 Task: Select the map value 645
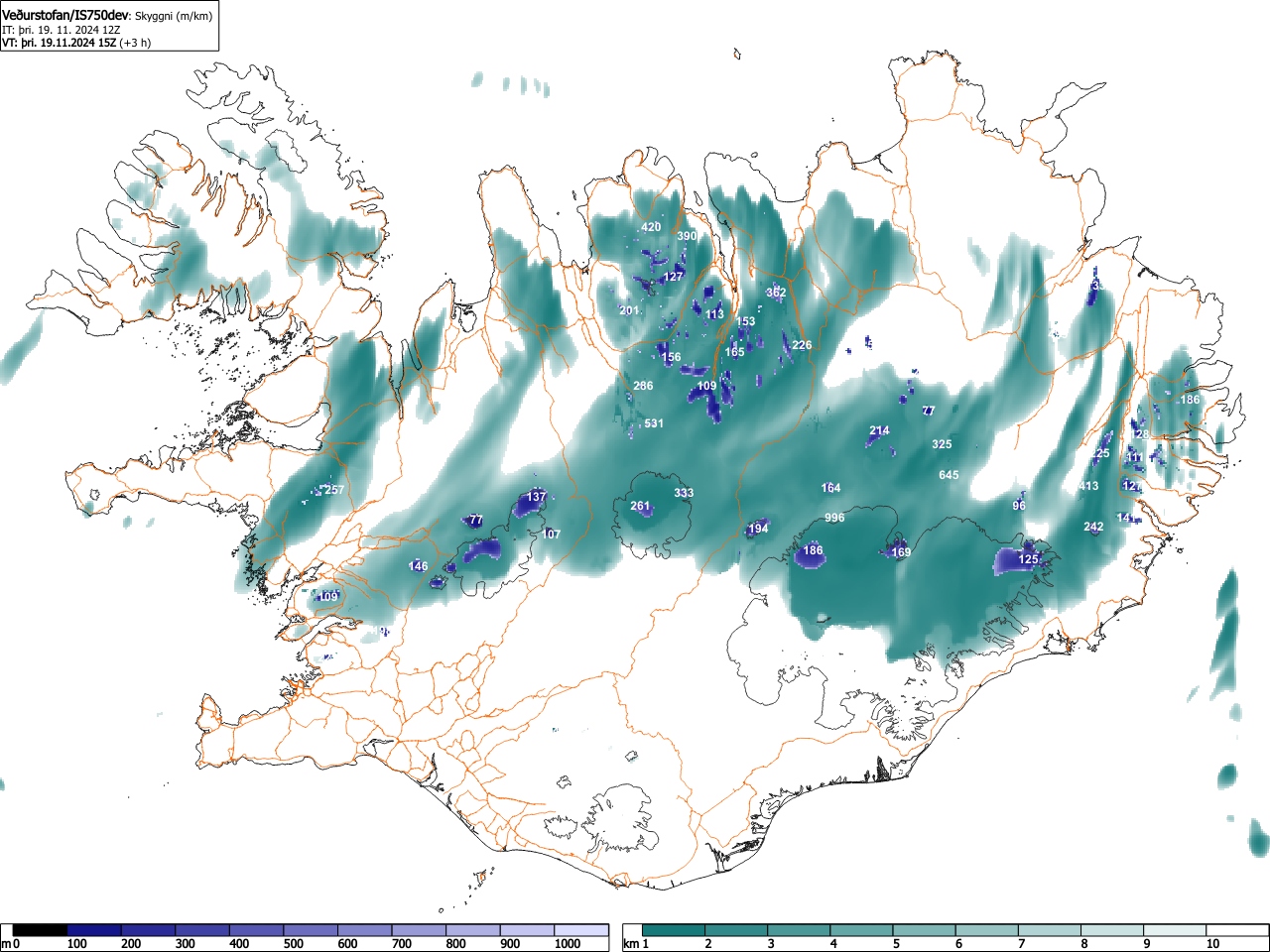point(949,475)
